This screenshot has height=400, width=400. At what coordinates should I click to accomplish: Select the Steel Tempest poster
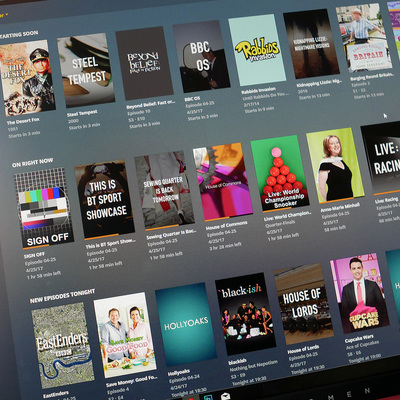(86, 70)
